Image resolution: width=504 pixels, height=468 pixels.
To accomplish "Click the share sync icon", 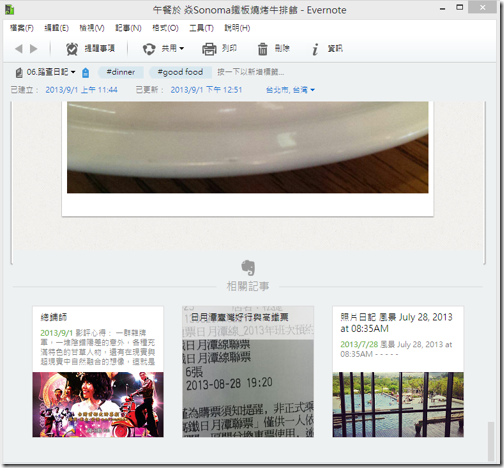I will click(149, 49).
